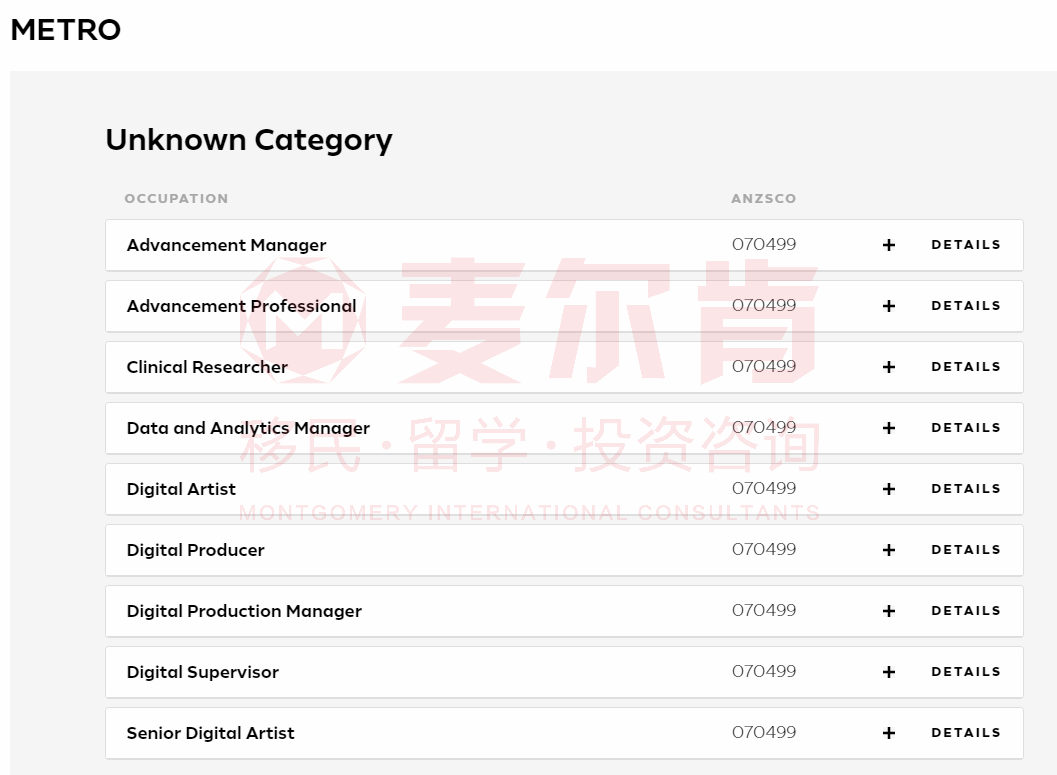This screenshot has width=1057, height=775.
Task: Expand the Digital Artist row plus icon
Action: click(x=888, y=489)
